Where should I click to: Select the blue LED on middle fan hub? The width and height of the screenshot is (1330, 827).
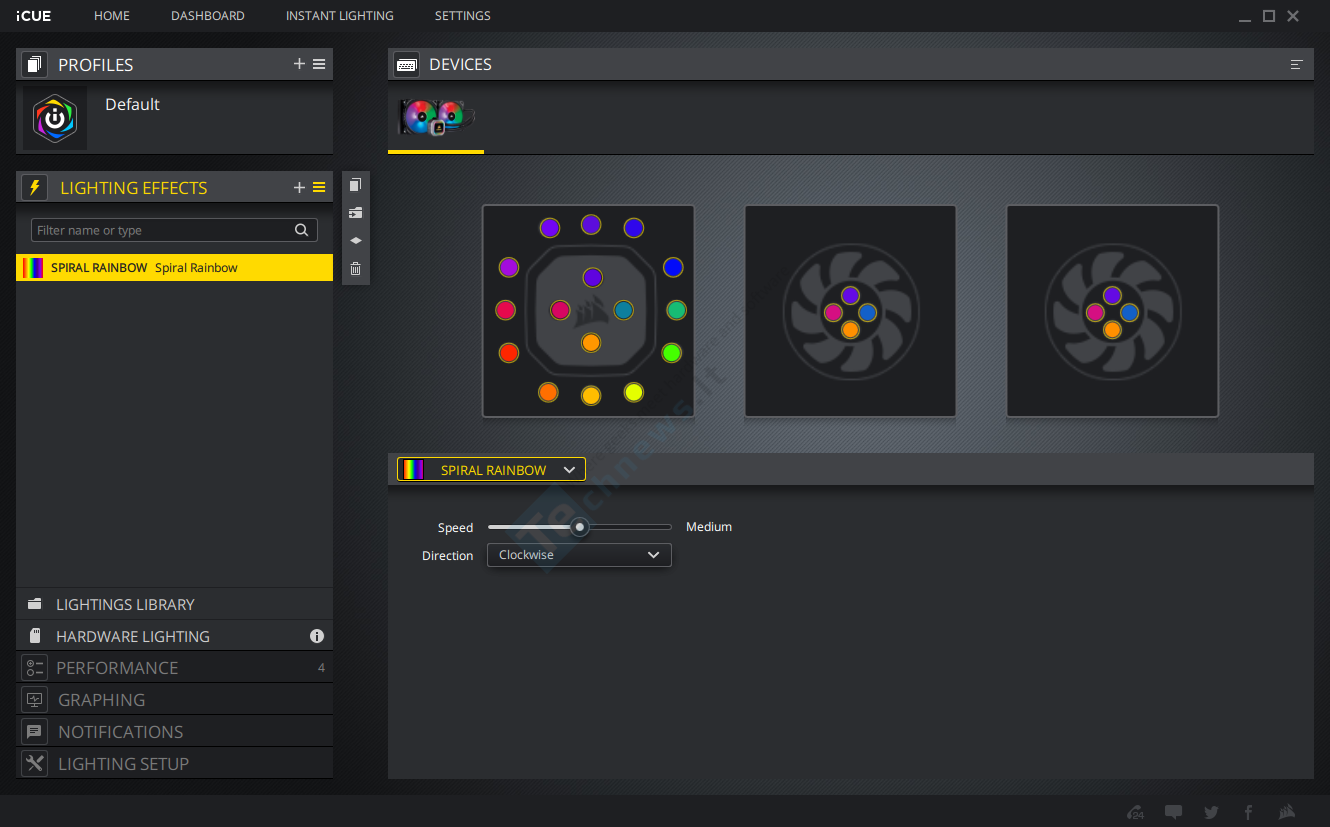867,313
